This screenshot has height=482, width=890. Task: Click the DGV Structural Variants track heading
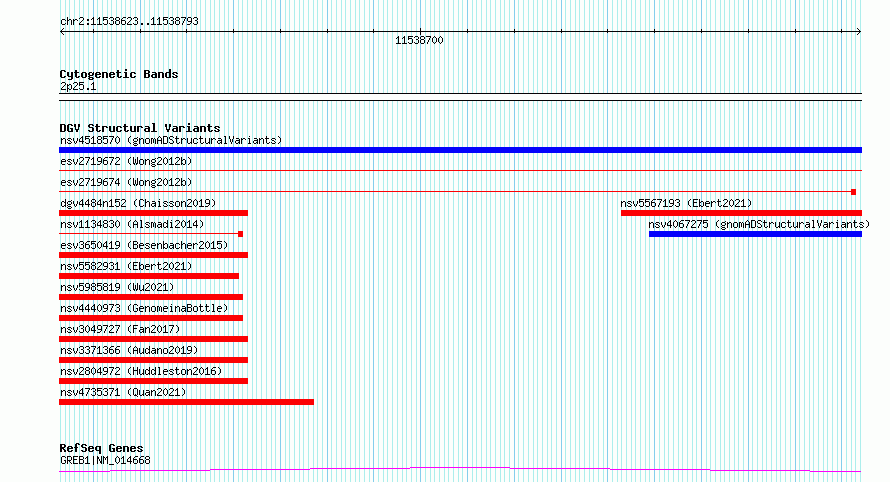140,128
